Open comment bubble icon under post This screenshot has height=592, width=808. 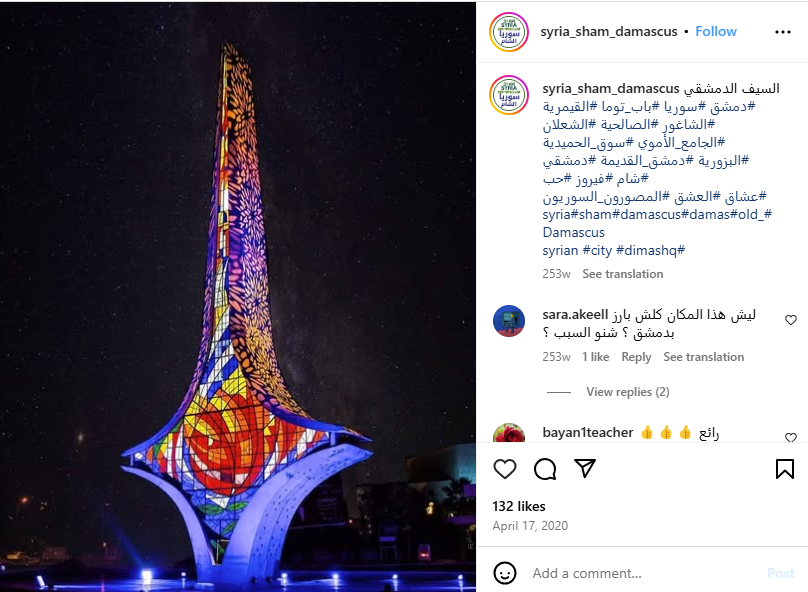click(x=545, y=469)
